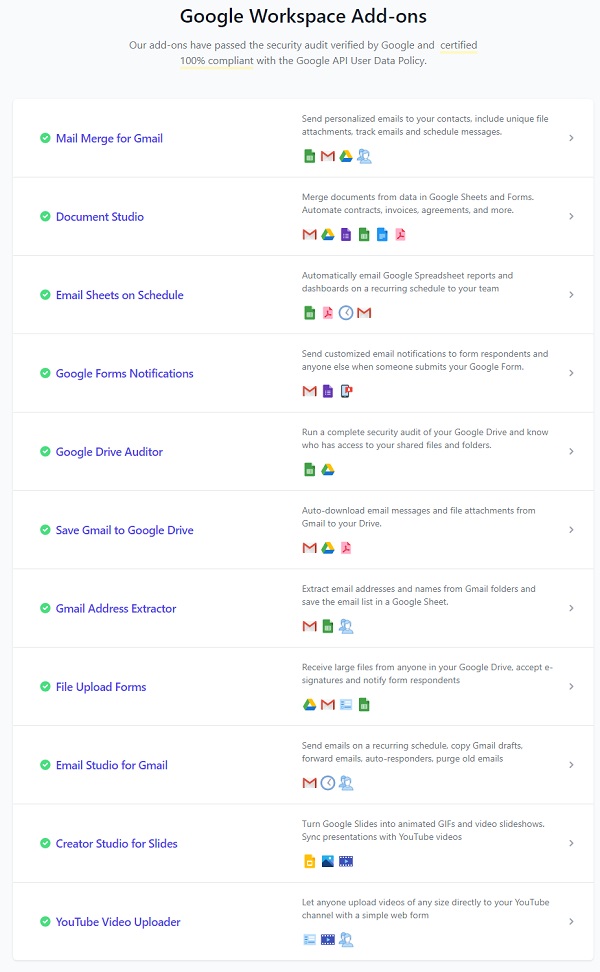The image size is (600, 972).
Task: Click the green checkmark beside File Upload Forms
Action: (x=45, y=687)
